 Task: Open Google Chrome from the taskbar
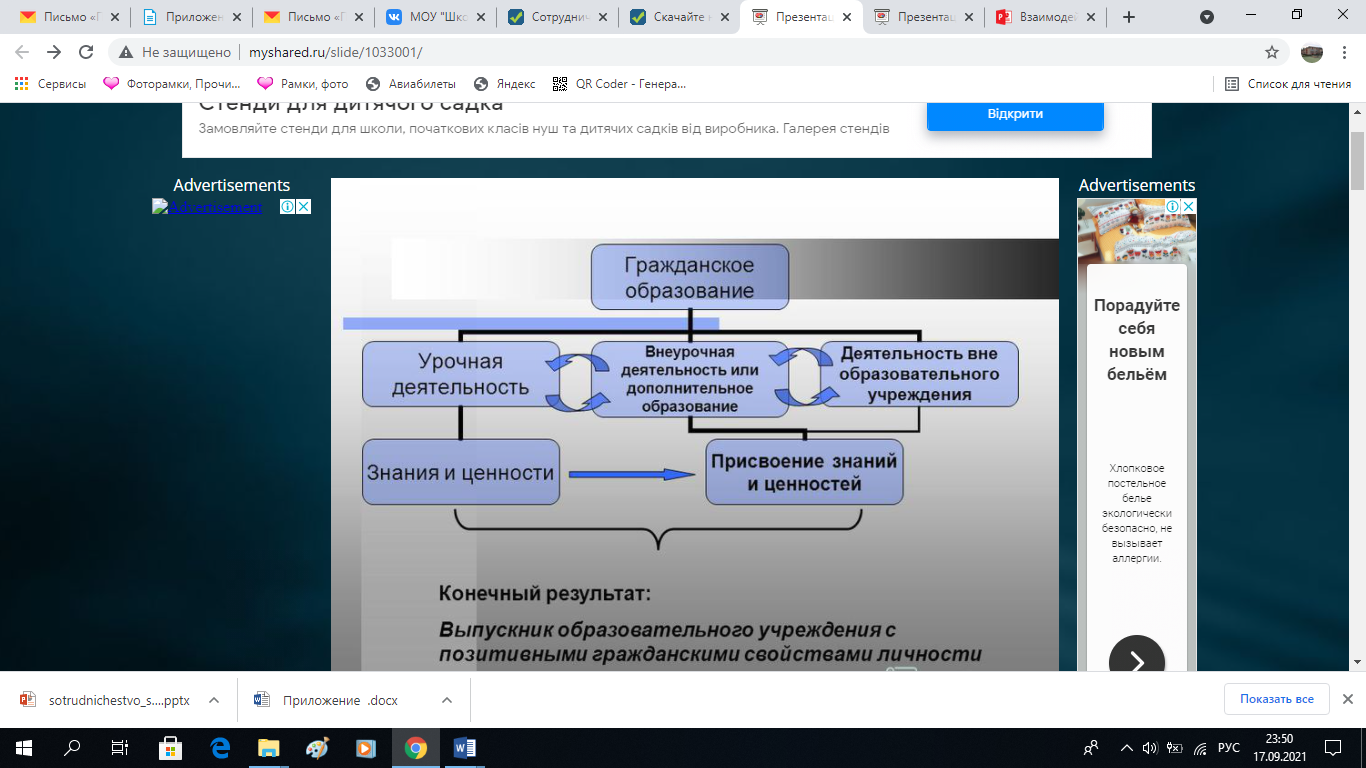[416, 748]
